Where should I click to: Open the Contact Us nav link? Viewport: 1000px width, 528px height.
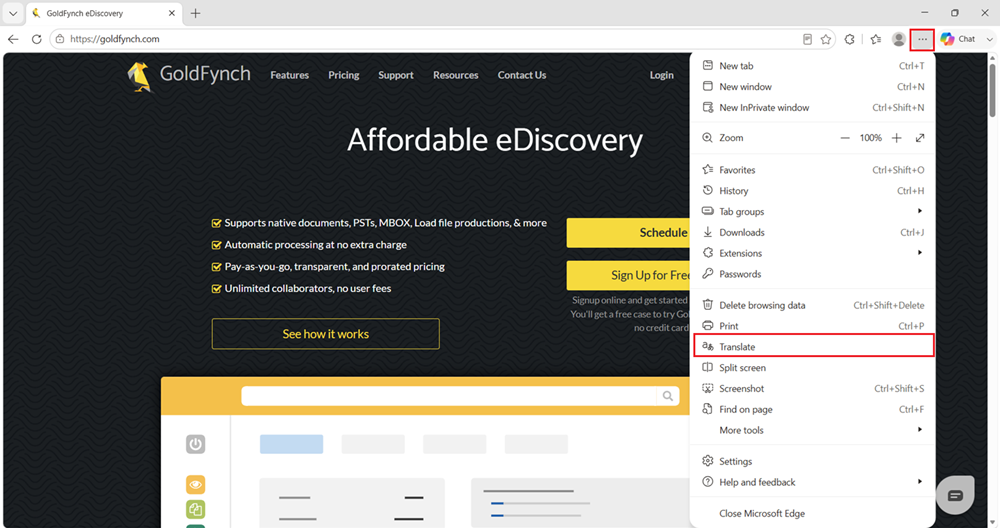[x=522, y=75]
